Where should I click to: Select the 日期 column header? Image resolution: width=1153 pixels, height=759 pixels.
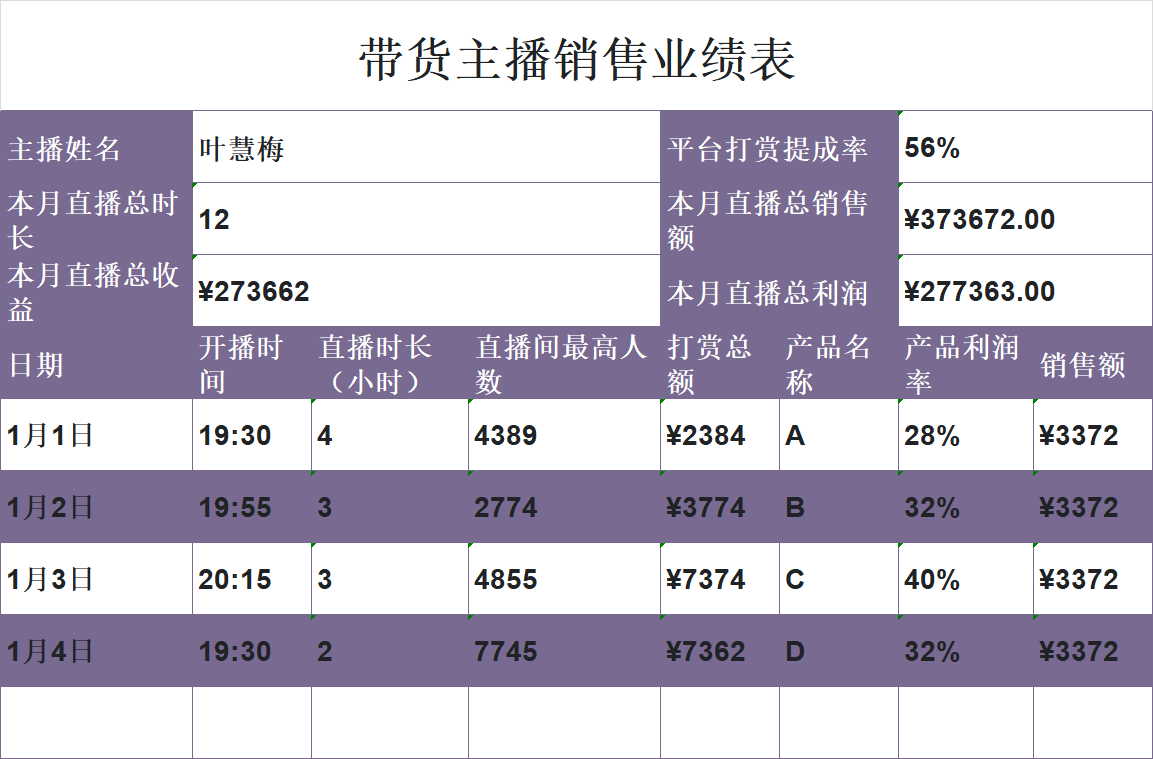coord(90,362)
